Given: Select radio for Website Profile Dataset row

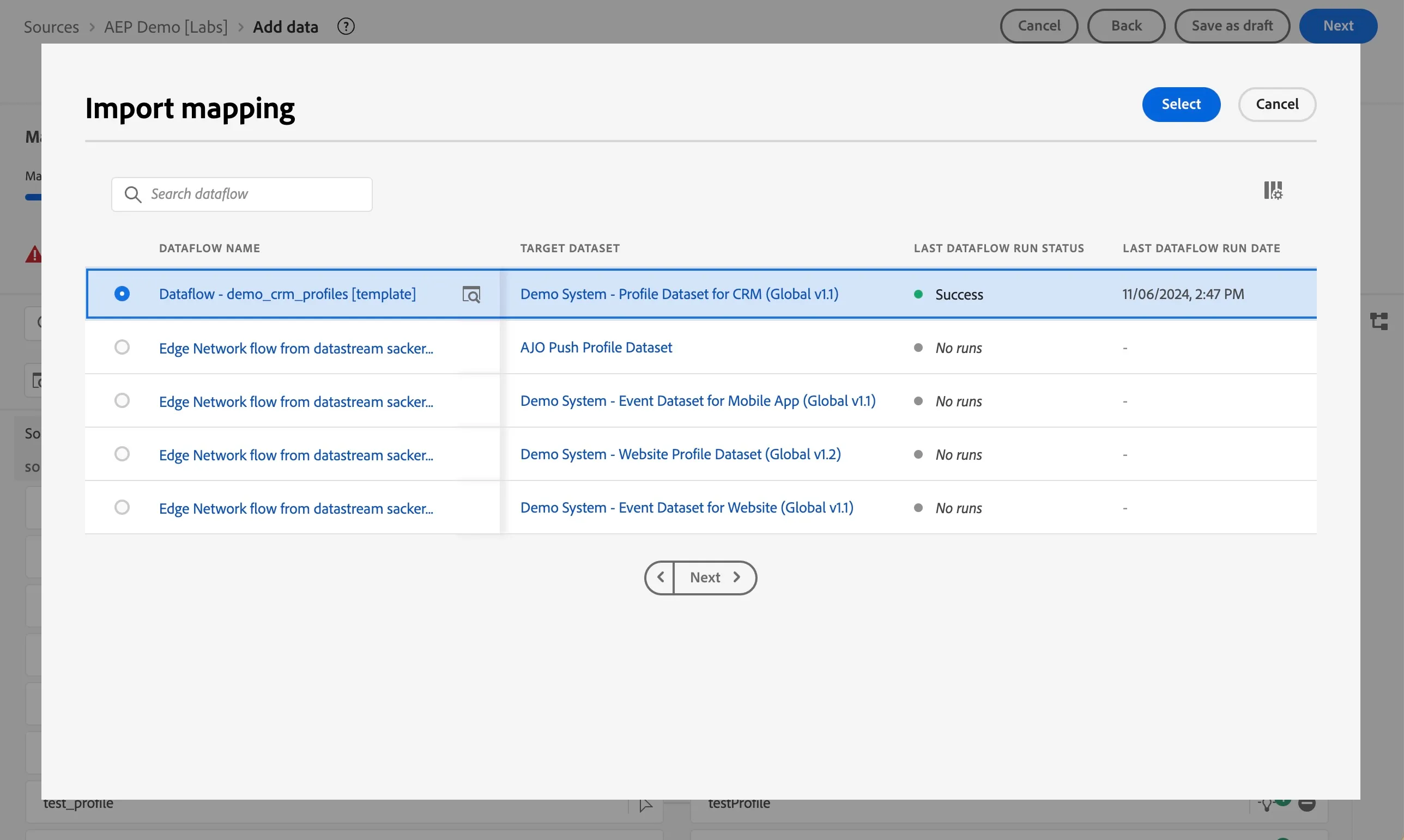Looking at the screenshot, I should coord(122,454).
